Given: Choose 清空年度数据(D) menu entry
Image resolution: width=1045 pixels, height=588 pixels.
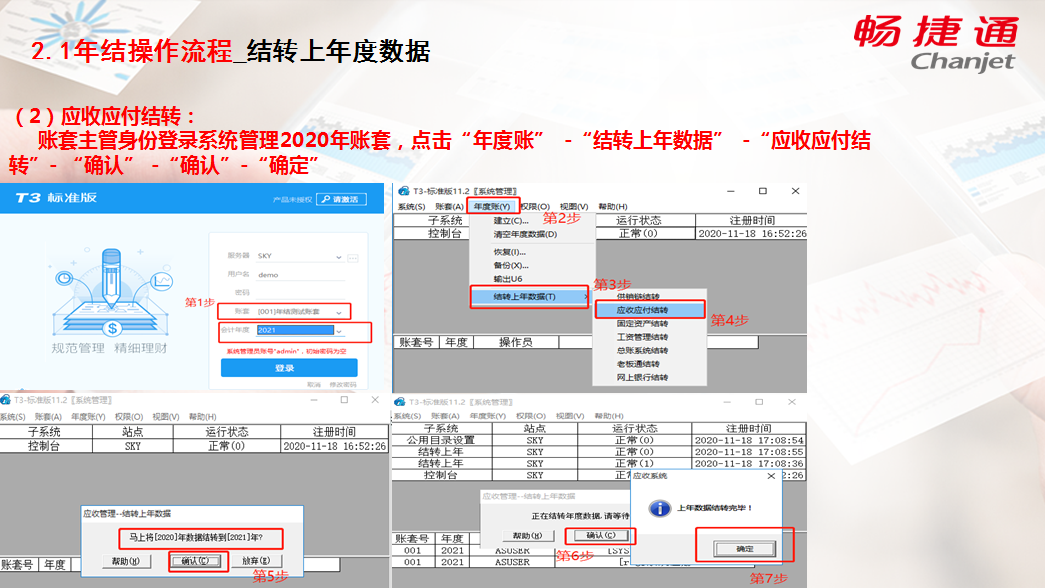Looking at the screenshot, I should (525, 235).
